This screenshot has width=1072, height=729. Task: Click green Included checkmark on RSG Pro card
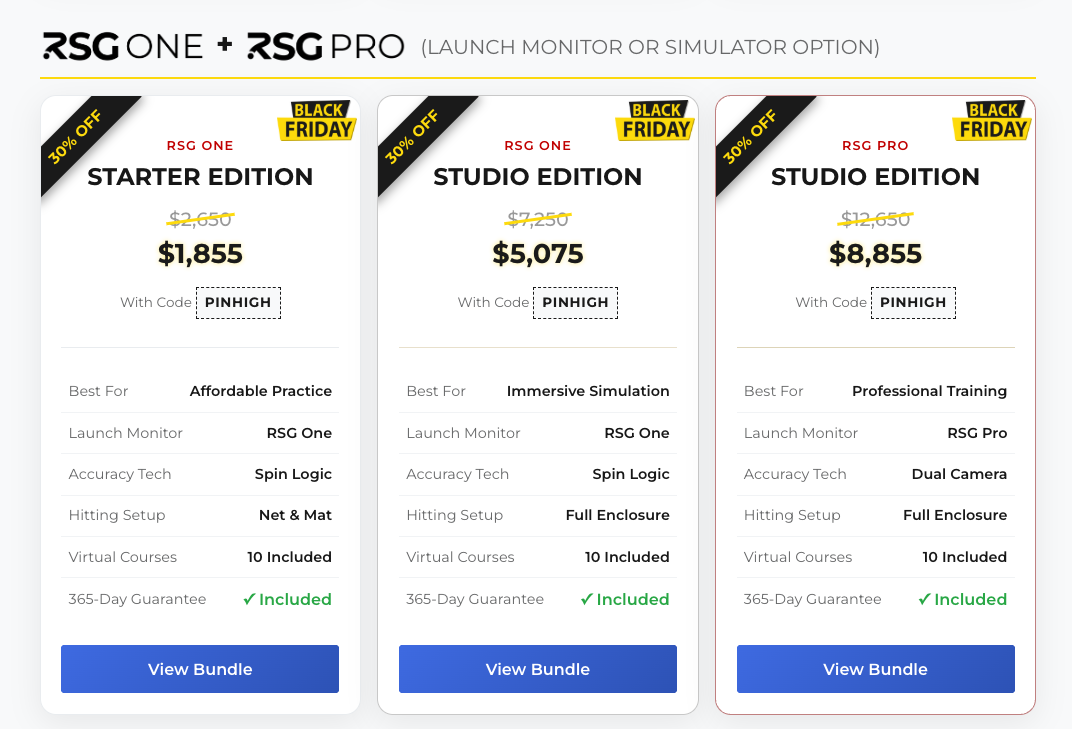[x=925, y=599]
